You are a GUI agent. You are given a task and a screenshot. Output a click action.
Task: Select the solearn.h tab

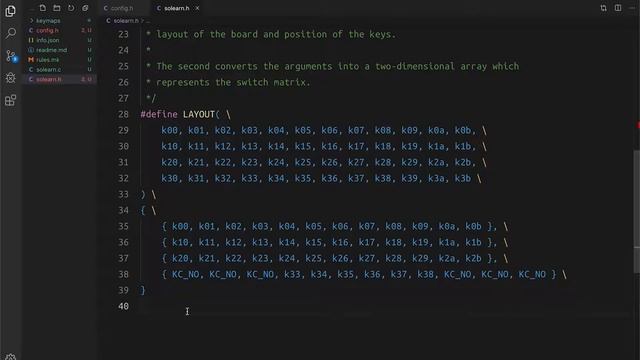click(x=177, y=8)
